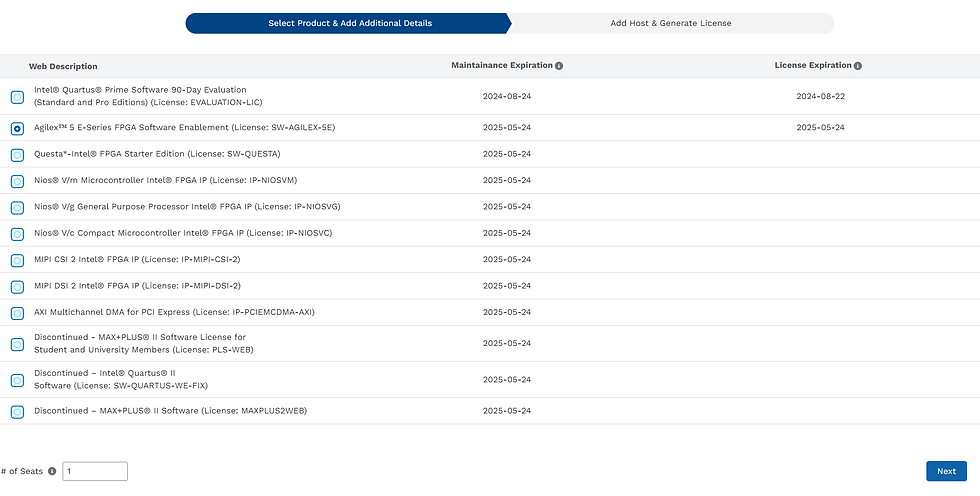Select the Agilex 5 E-Series radio button

[18, 128]
